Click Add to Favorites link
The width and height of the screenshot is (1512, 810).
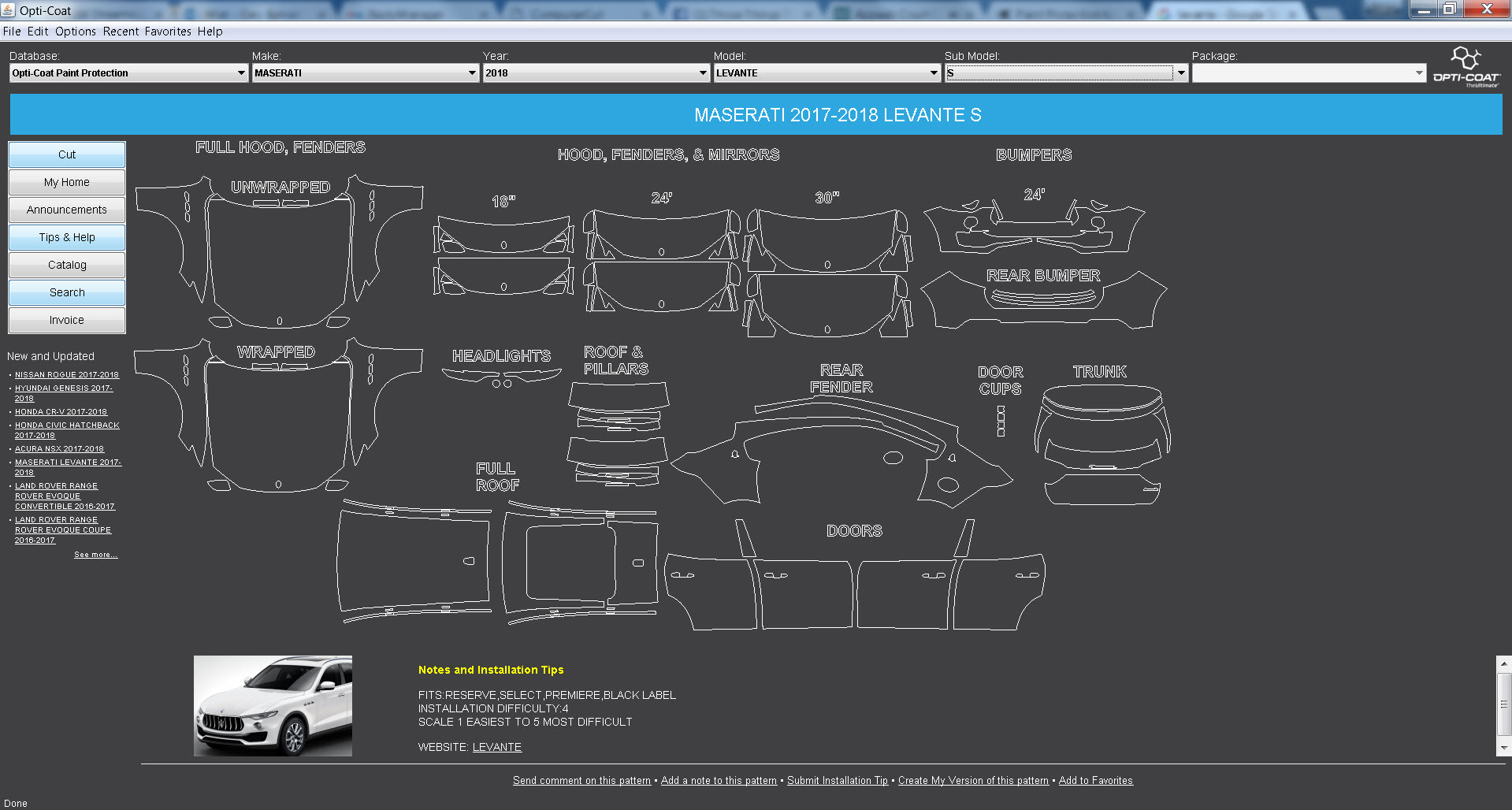click(x=1095, y=781)
